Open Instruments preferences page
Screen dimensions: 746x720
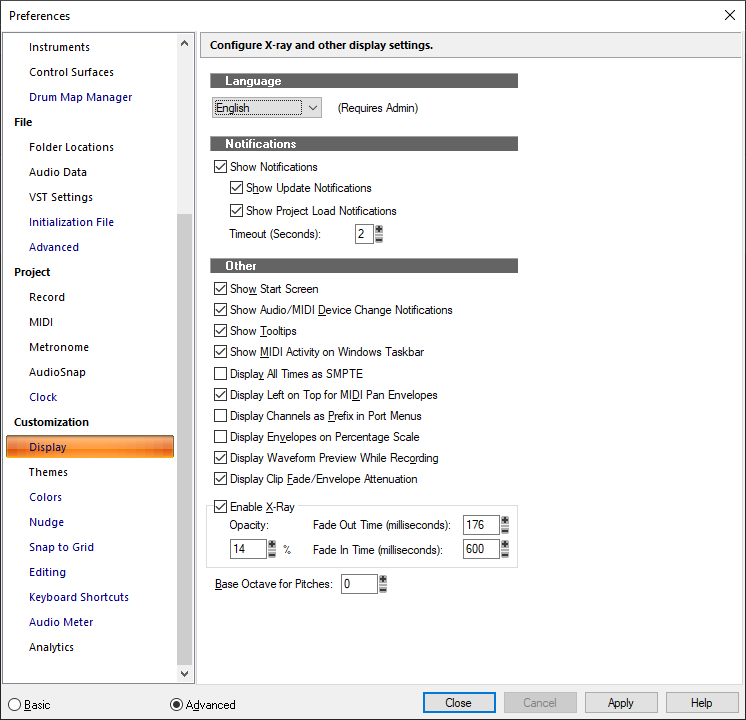[x=59, y=47]
